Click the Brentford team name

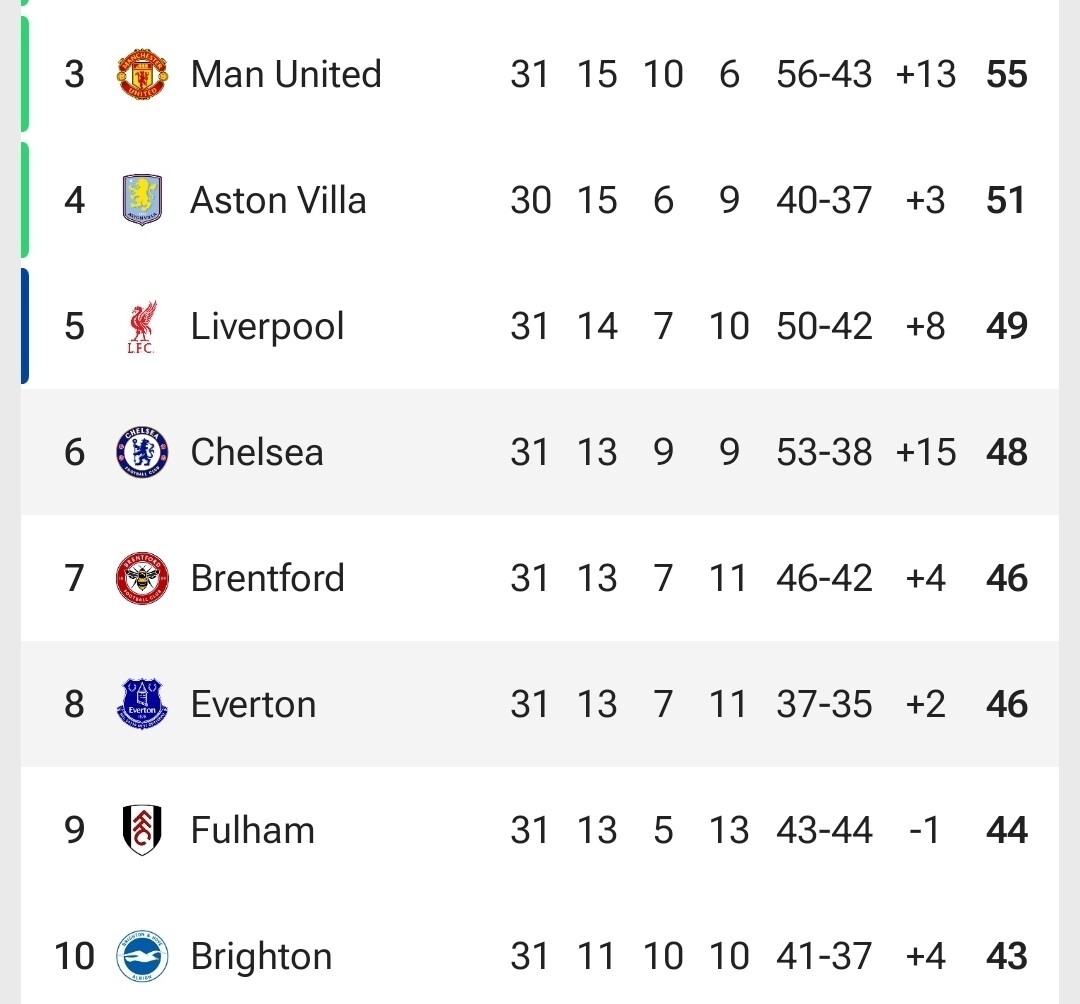(x=267, y=578)
